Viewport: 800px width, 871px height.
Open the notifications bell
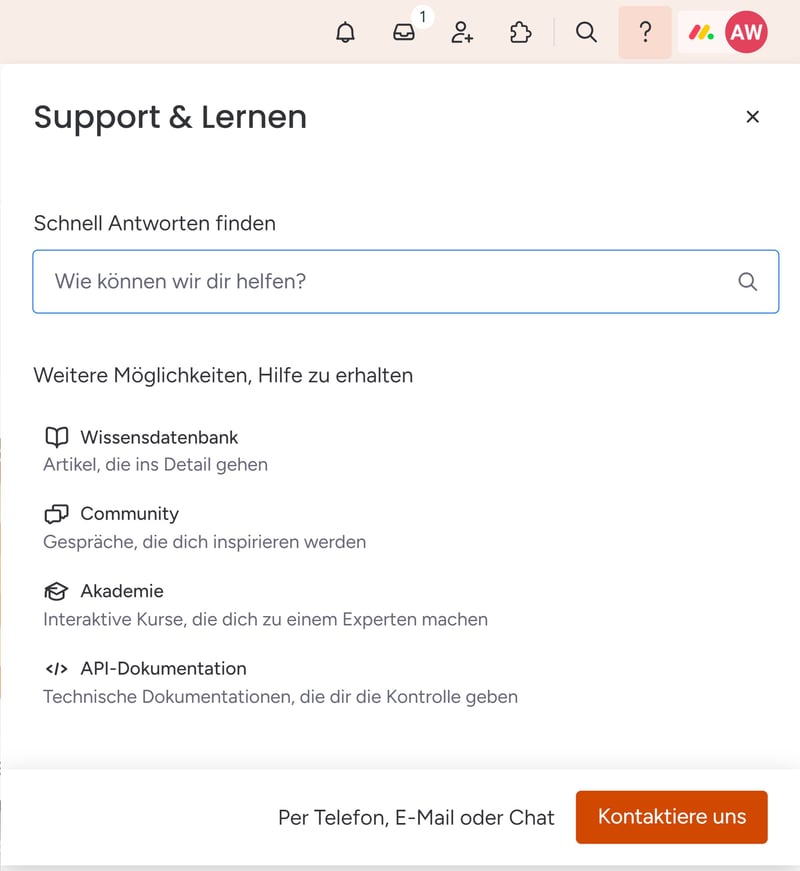tap(346, 33)
